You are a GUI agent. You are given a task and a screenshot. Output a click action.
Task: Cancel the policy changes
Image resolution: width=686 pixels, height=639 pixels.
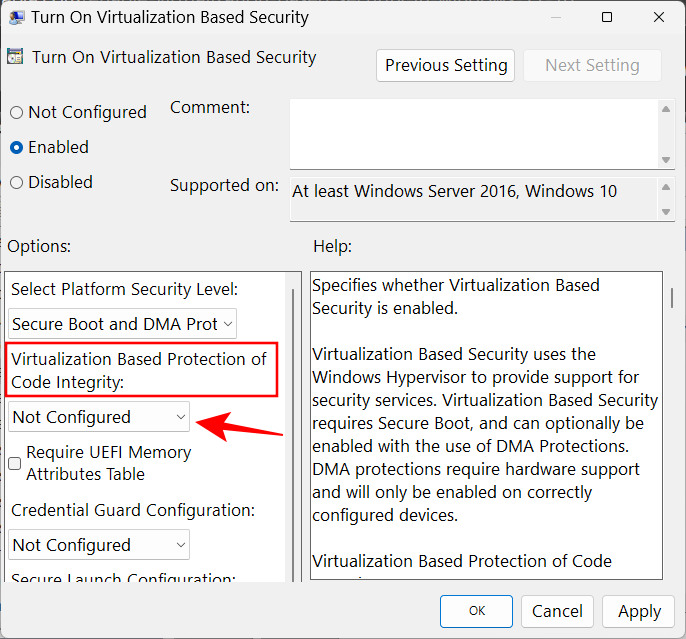click(557, 611)
